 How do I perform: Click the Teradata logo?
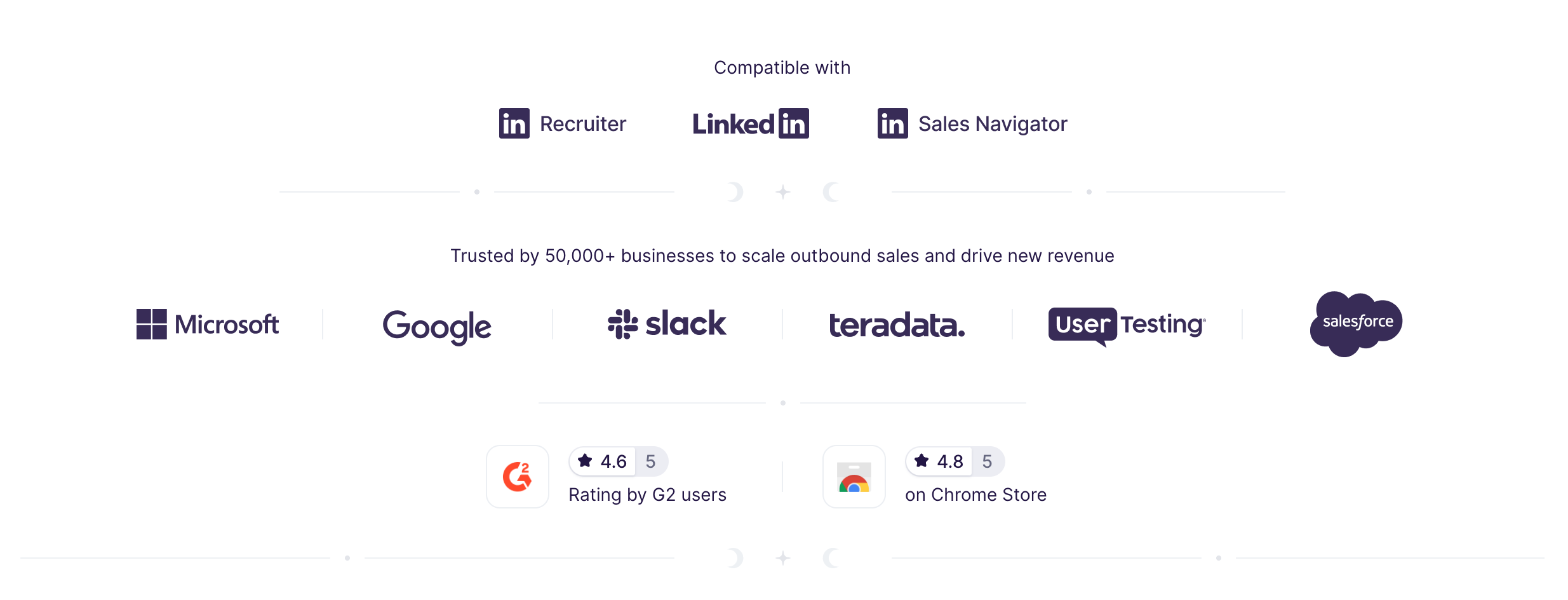897,325
